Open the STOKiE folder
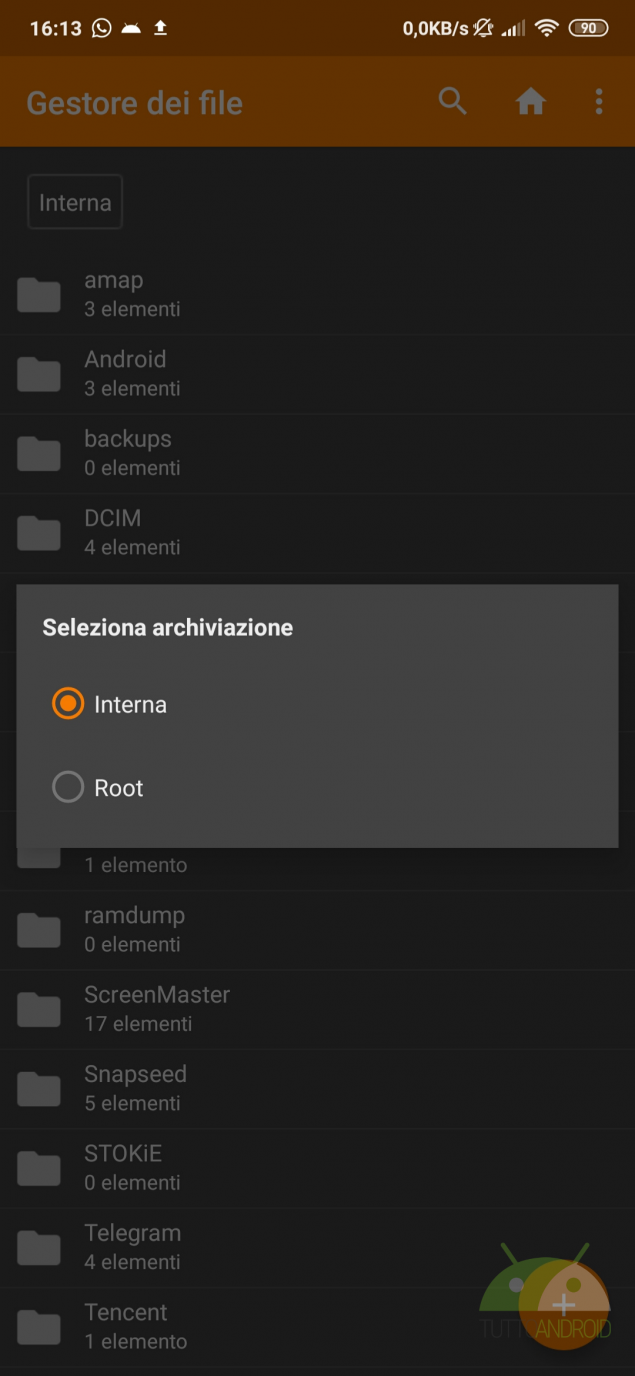This screenshot has height=1376, width=635. point(123,1167)
